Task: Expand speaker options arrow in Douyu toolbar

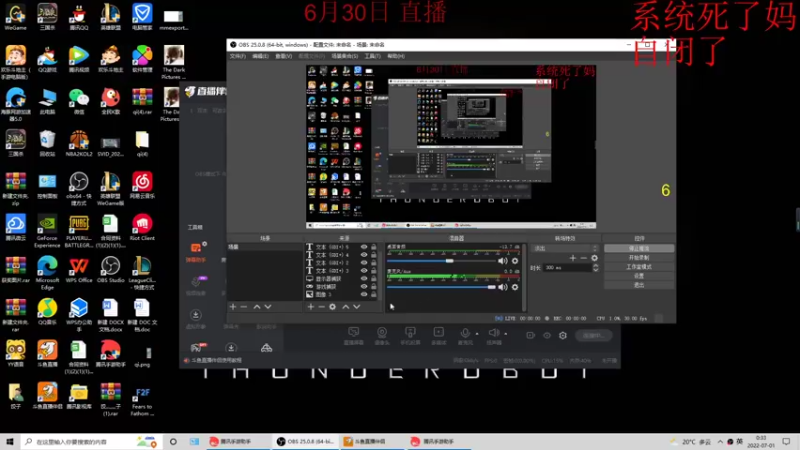Action: 506,334
